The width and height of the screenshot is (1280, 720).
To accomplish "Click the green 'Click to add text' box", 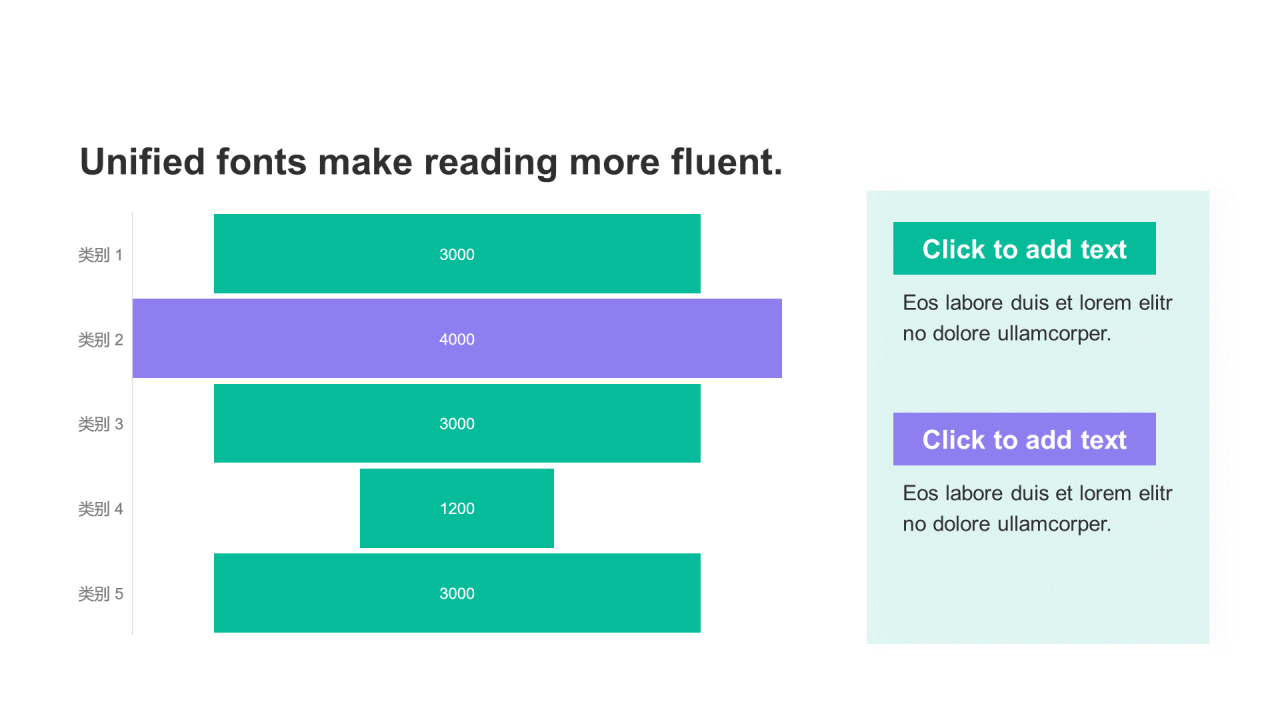I will (x=1024, y=249).
